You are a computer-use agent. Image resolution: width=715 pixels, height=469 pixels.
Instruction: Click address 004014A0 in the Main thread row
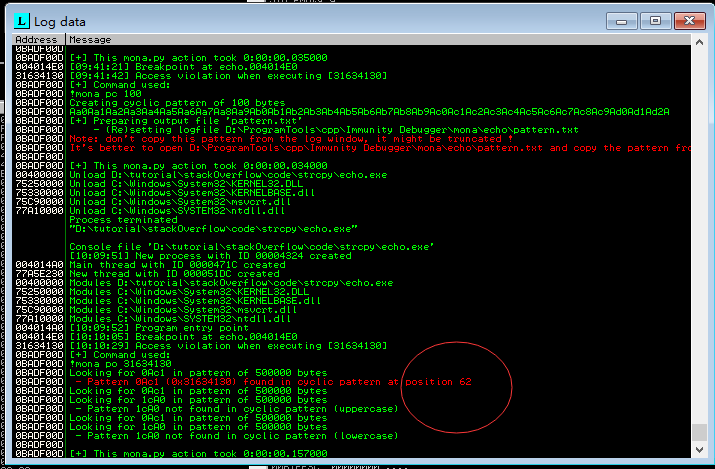[x=39, y=265]
